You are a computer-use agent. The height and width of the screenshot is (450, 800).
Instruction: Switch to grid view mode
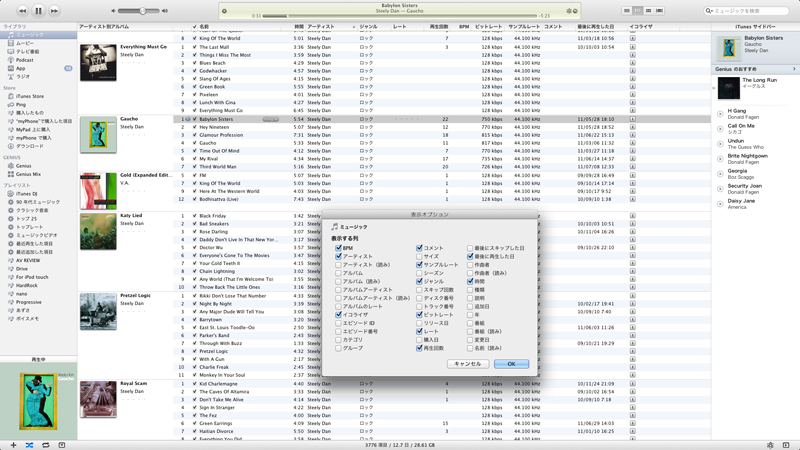648,11
